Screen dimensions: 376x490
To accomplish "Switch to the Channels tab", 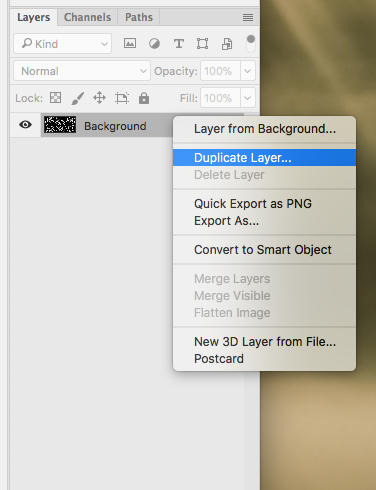I will pos(87,17).
